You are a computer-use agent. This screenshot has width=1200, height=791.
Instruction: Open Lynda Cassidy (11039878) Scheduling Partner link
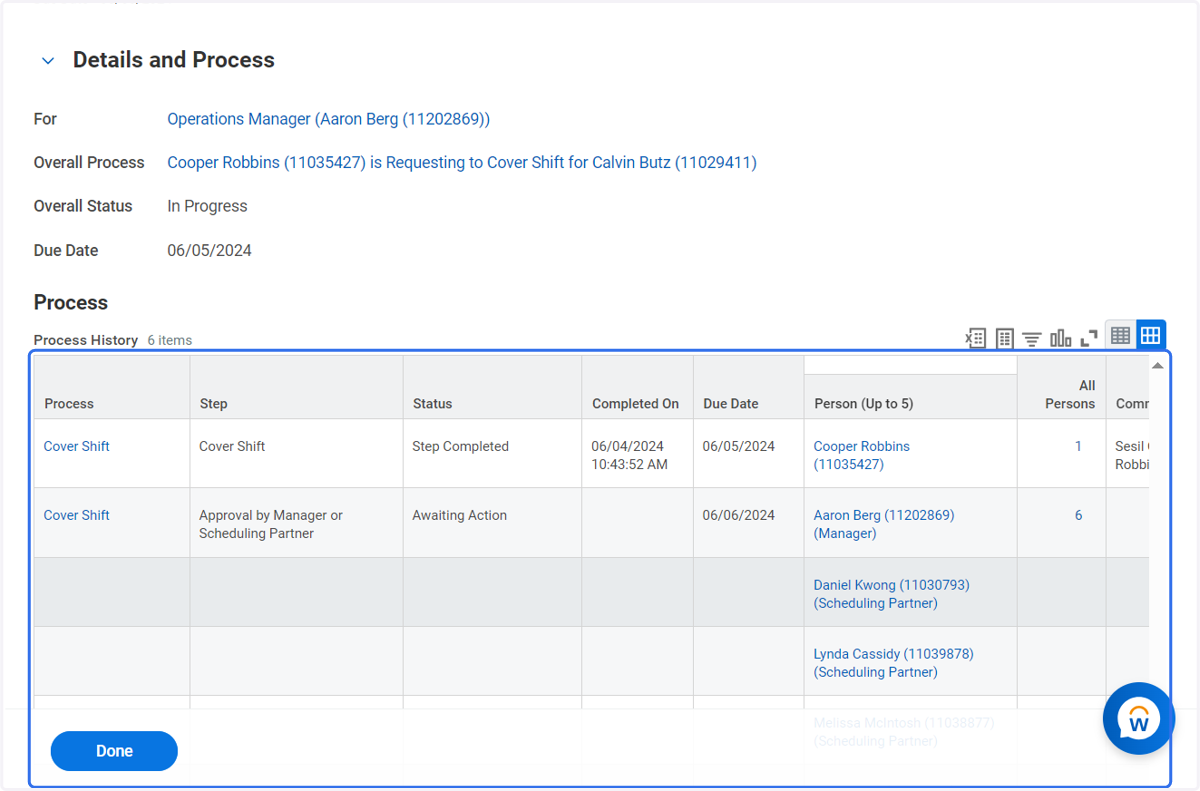pyautogui.click(x=893, y=662)
